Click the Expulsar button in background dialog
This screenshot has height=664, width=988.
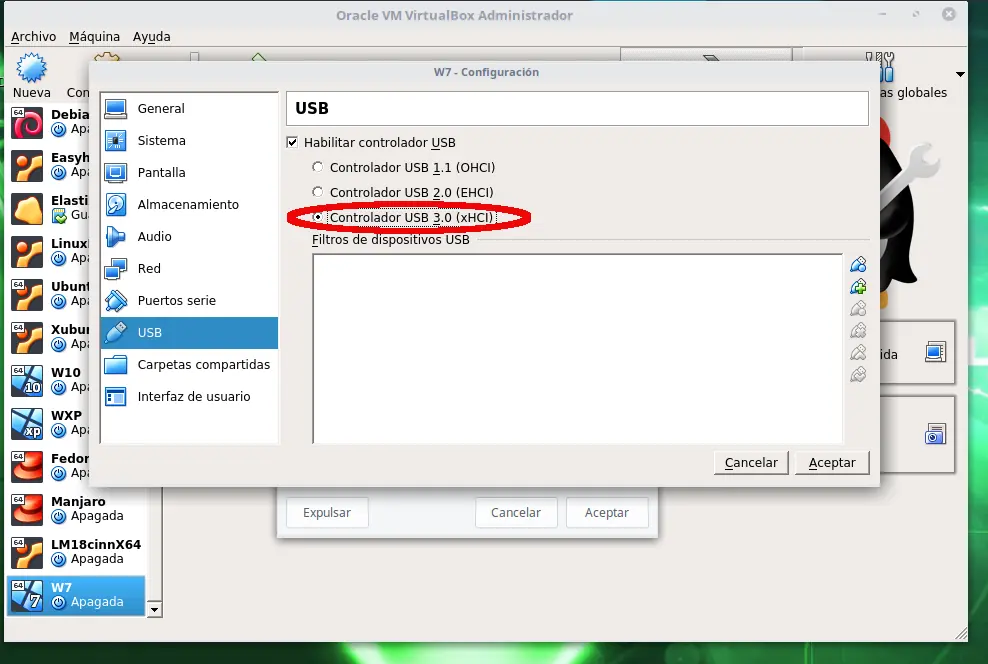pyautogui.click(x=327, y=513)
